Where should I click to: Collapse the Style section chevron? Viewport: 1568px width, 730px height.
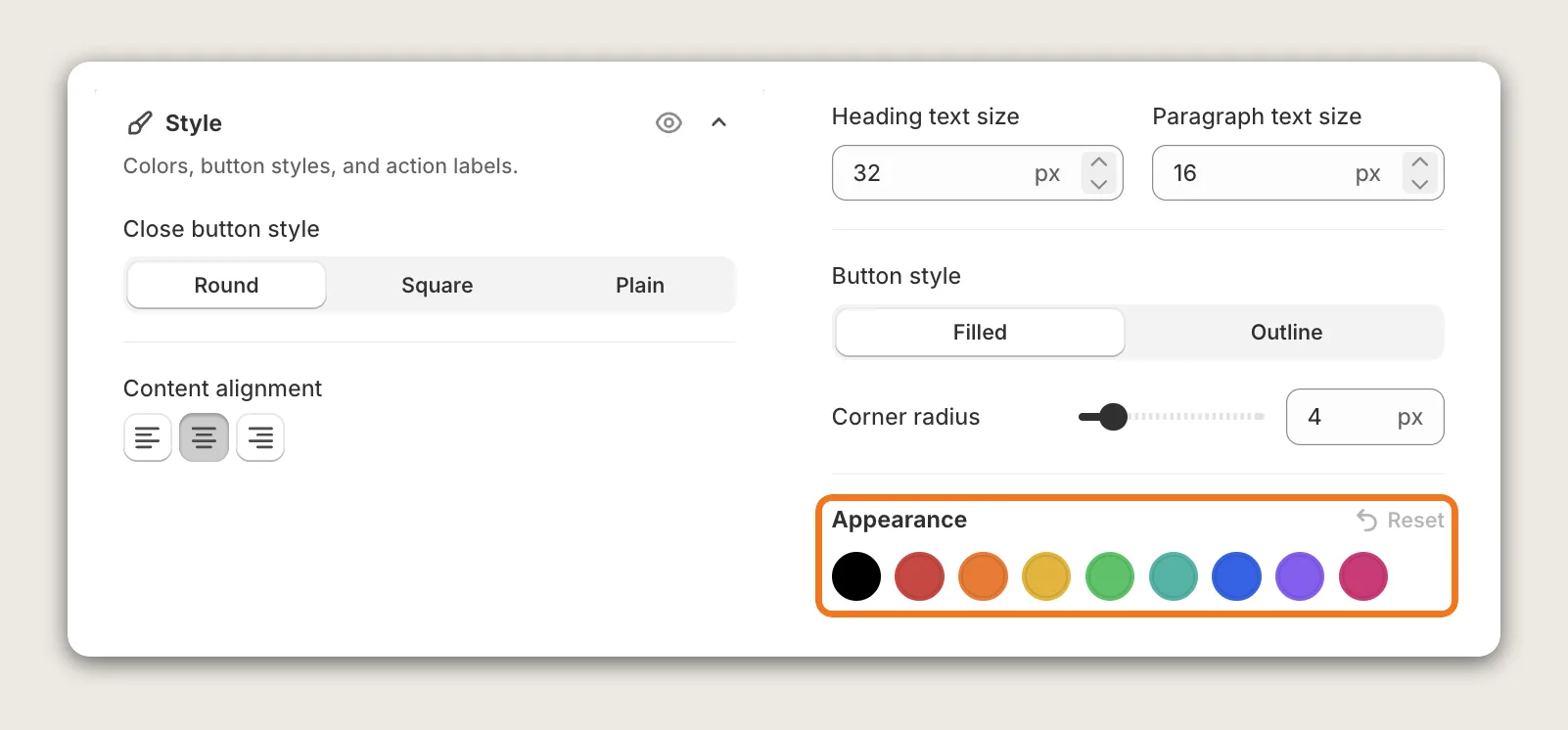click(x=718, y=122)
